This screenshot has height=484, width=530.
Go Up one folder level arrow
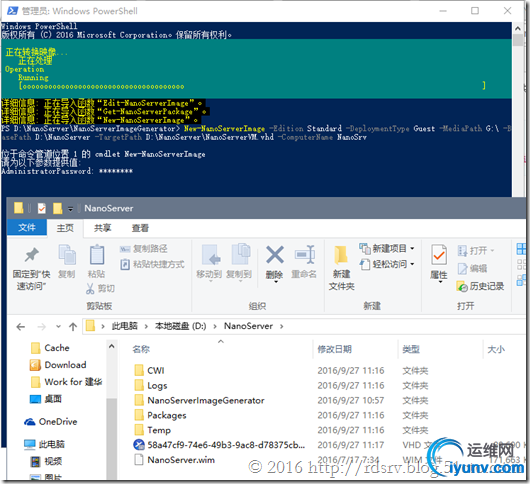coord(73,327)
